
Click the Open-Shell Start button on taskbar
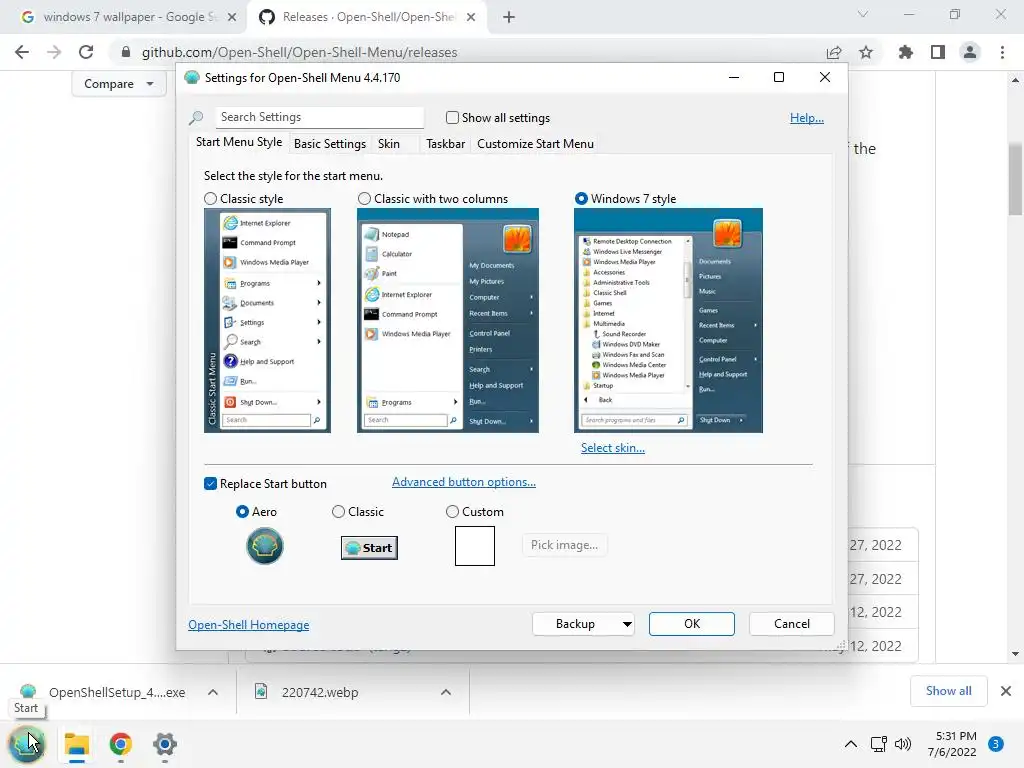27,744
